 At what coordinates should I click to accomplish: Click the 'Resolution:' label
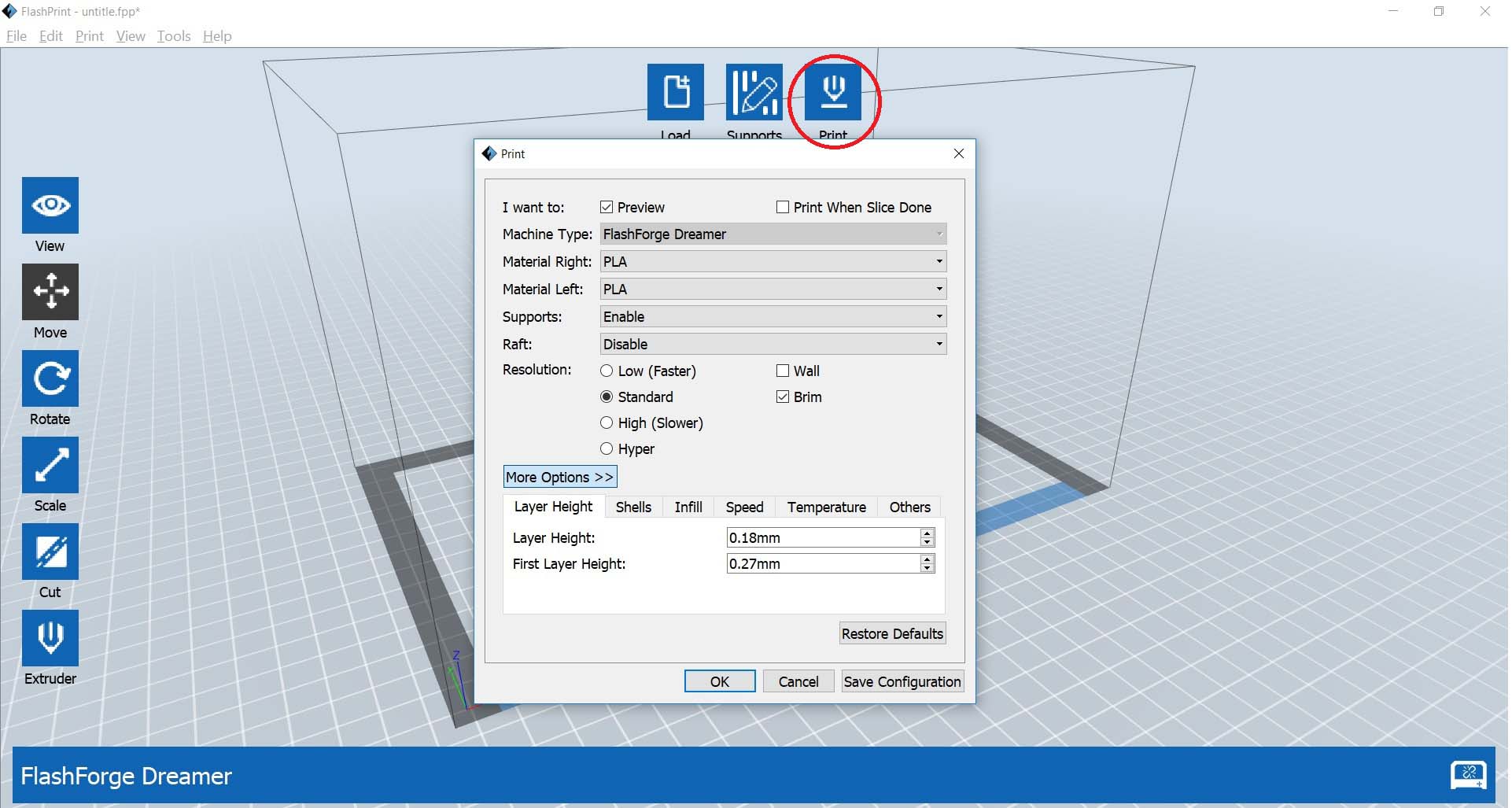(537, 370)
